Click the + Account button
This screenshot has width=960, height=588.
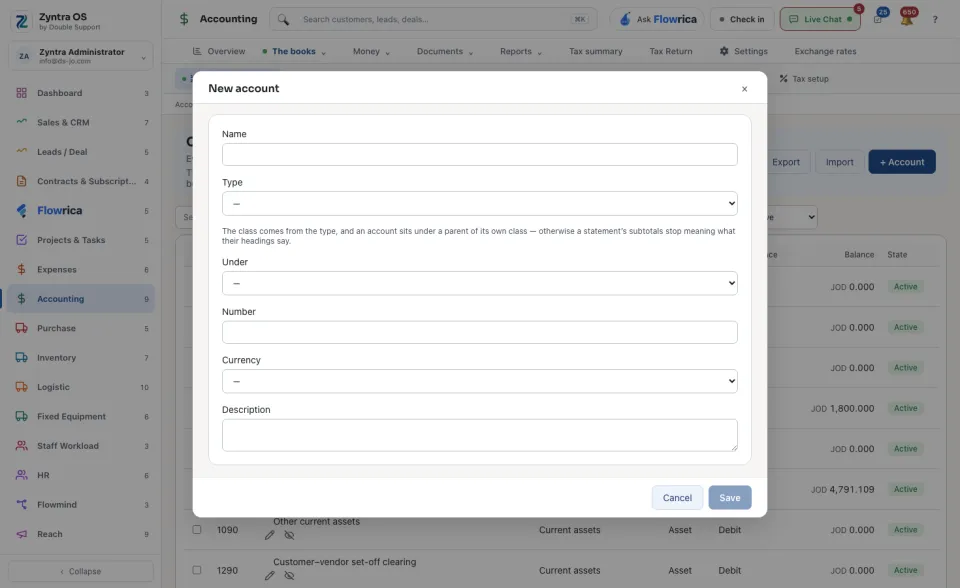(902, 162)
